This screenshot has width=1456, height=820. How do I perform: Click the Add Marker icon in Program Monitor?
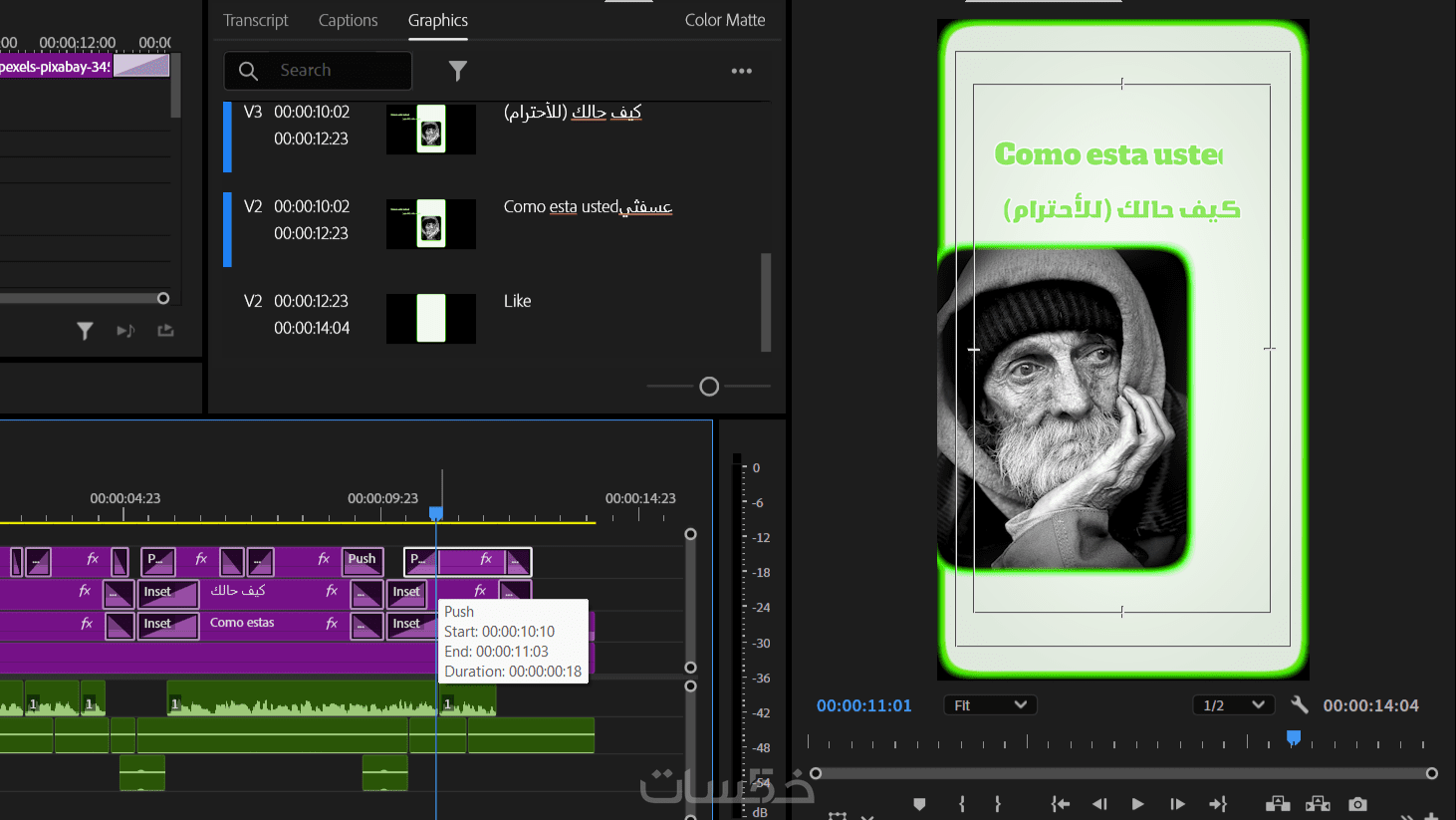pyautogui.click(x=919, y=804)
